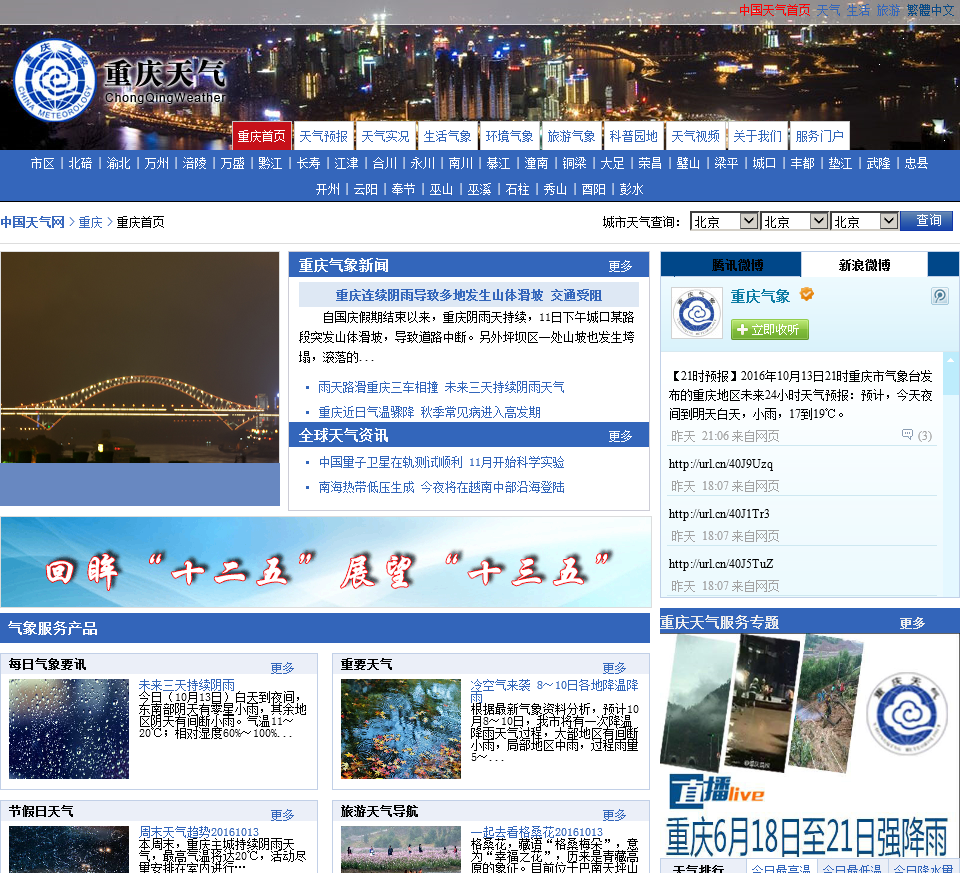Screen dimensions: 960x873
Task: Switch to the 新浪微博 tab
Action: pos(864,264)
